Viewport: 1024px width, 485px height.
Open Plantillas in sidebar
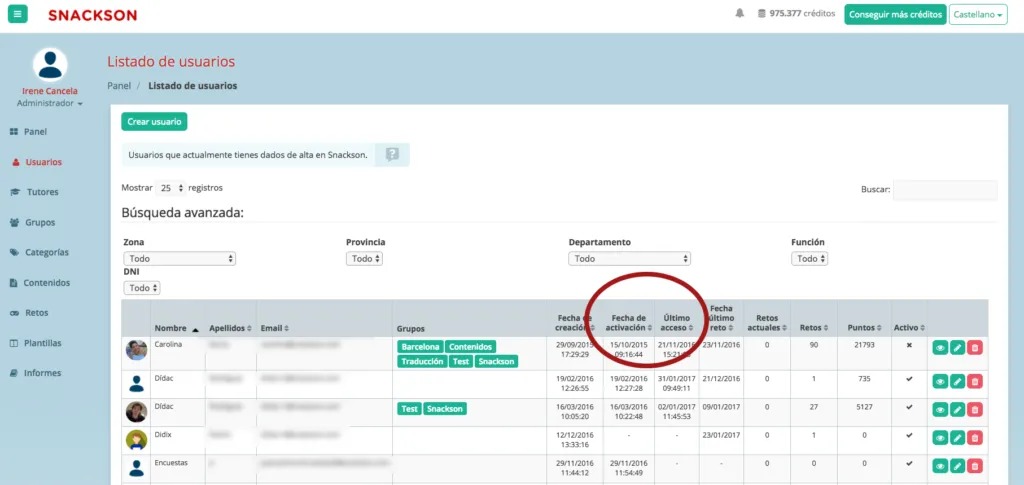(36, 343)
